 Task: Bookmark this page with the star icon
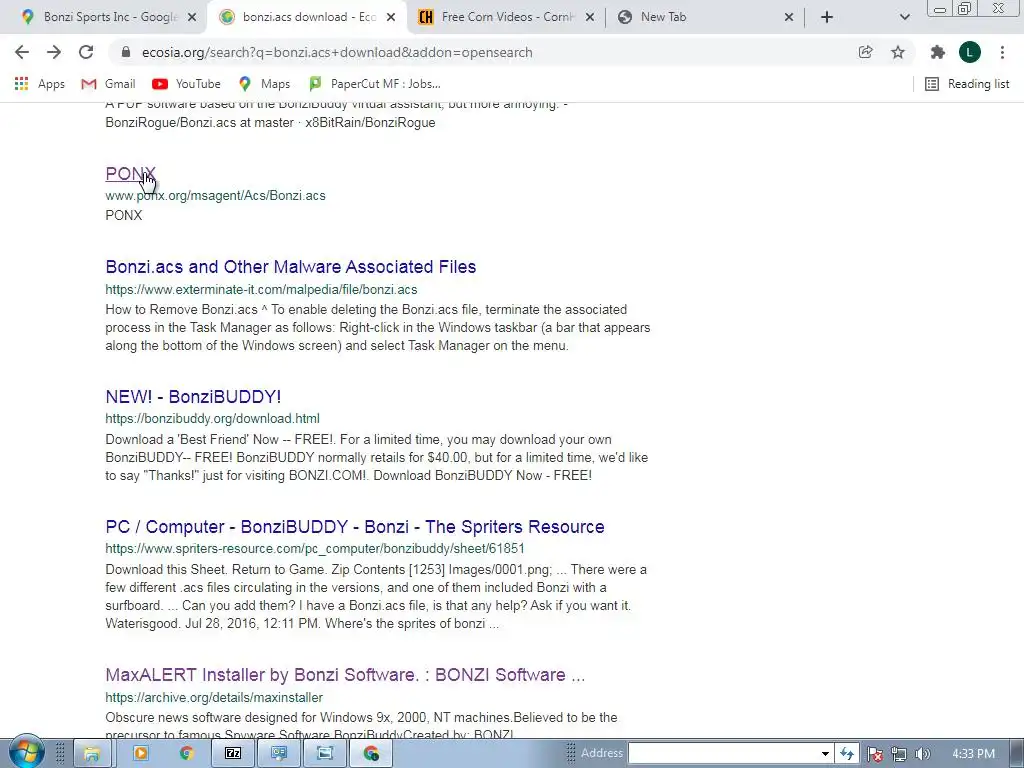click(x=898, y=52)
